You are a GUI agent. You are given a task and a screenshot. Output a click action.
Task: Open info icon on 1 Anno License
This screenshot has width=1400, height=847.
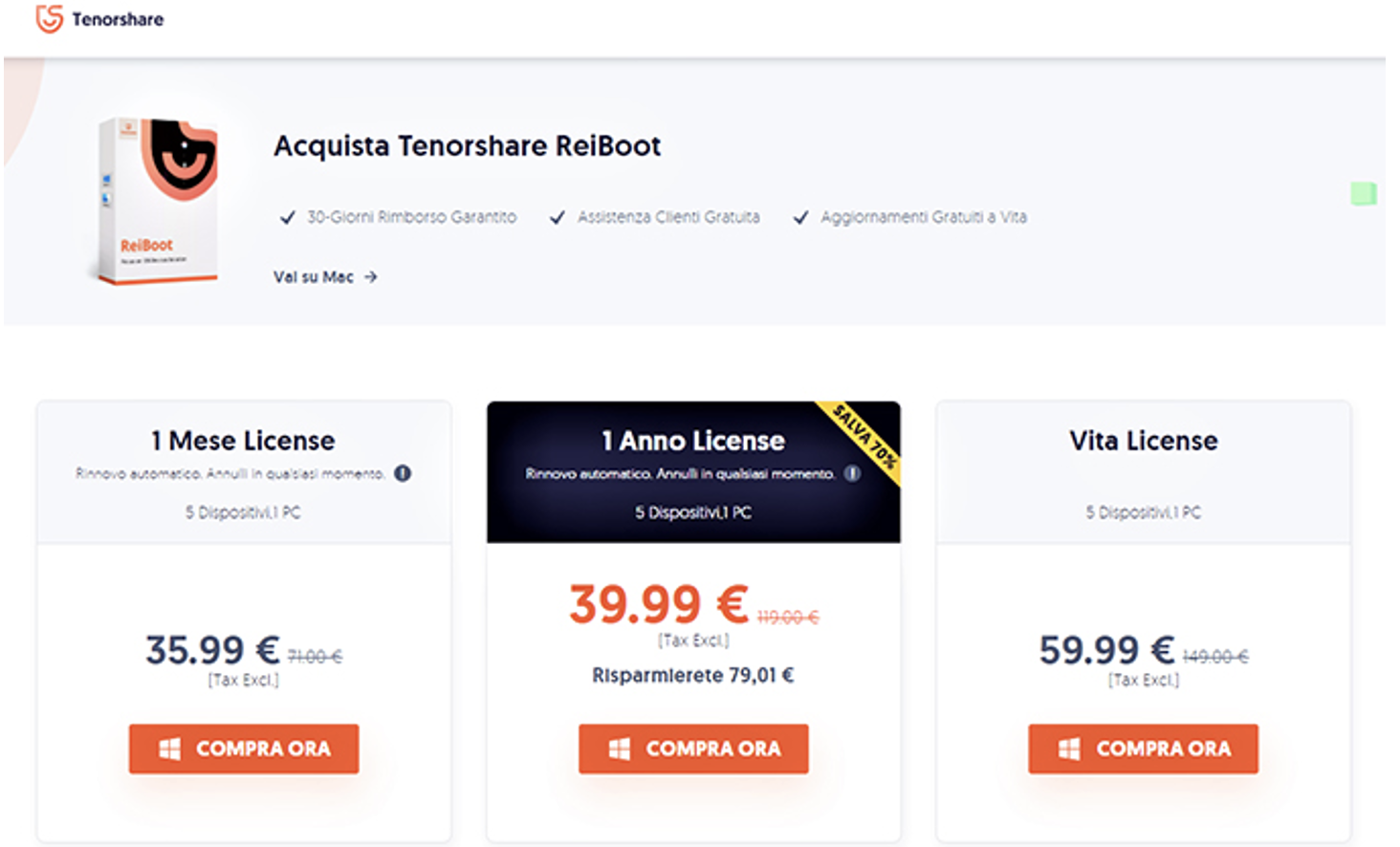852,473
